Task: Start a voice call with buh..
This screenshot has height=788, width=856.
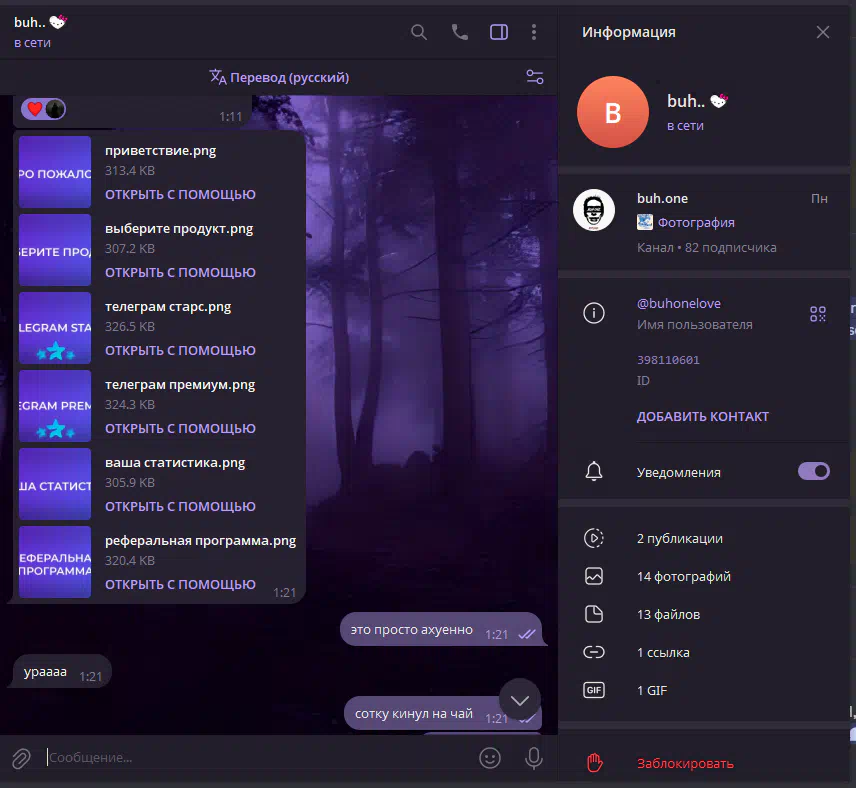Action: coord(459,32)
